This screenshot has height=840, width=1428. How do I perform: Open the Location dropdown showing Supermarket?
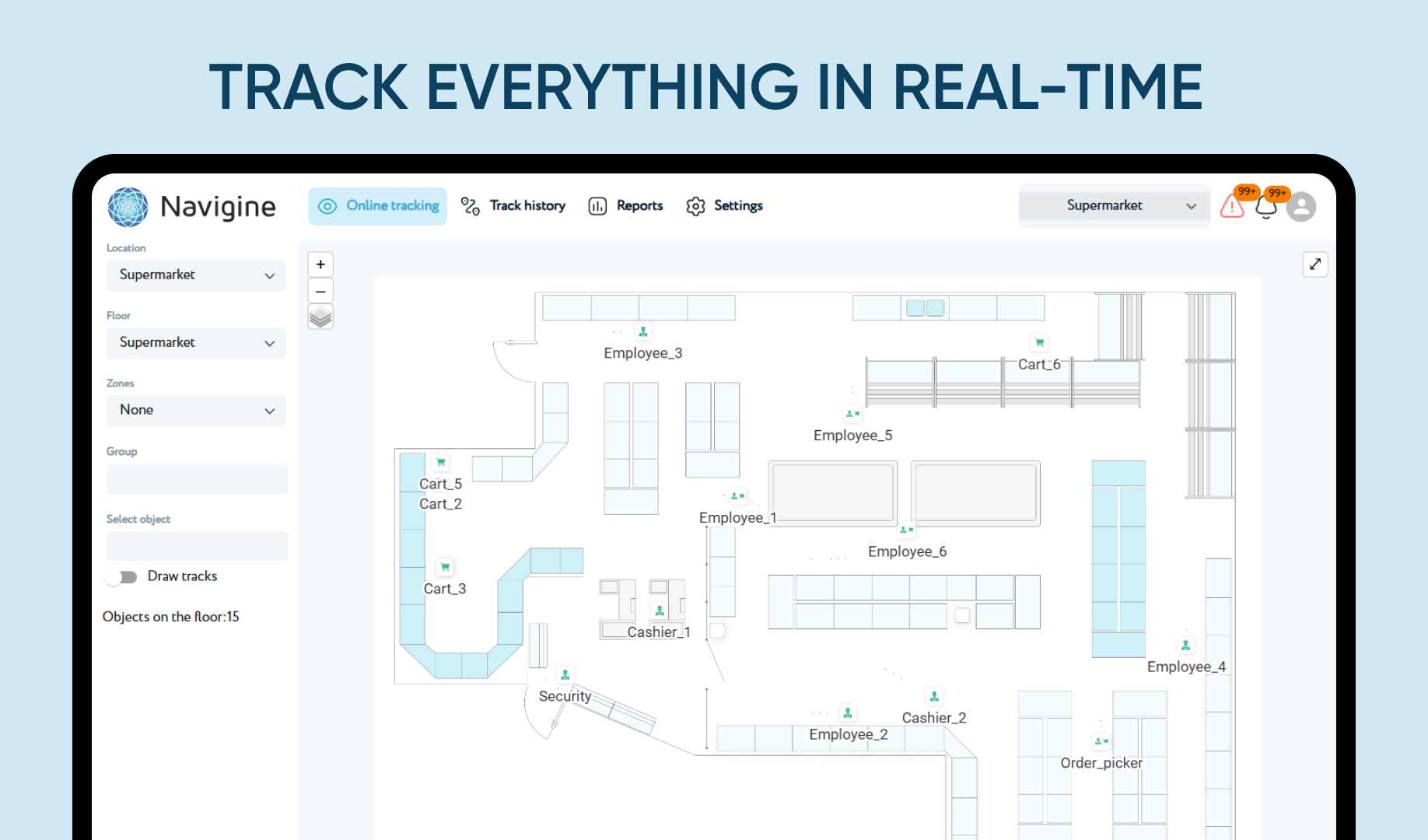tap(195, 275)
